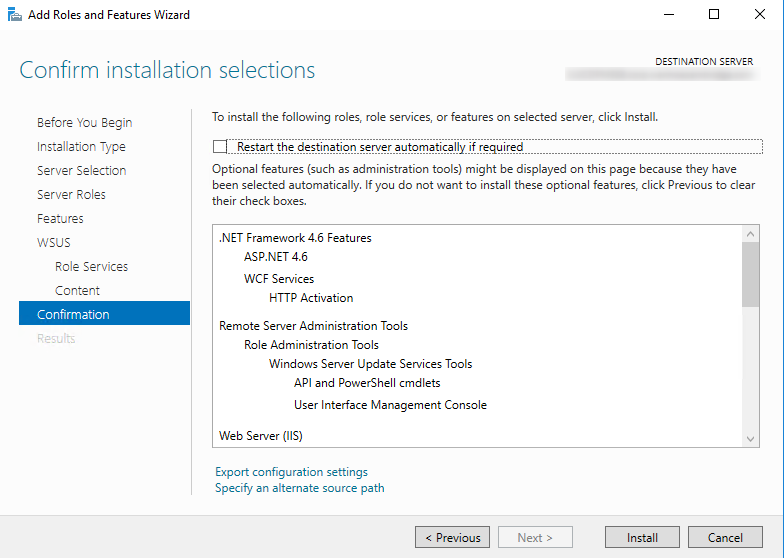This screenshot has height=558, width=784.
Task: Open Specify an alternate source path
Action: pyautogui.click(x=300, y=488)
